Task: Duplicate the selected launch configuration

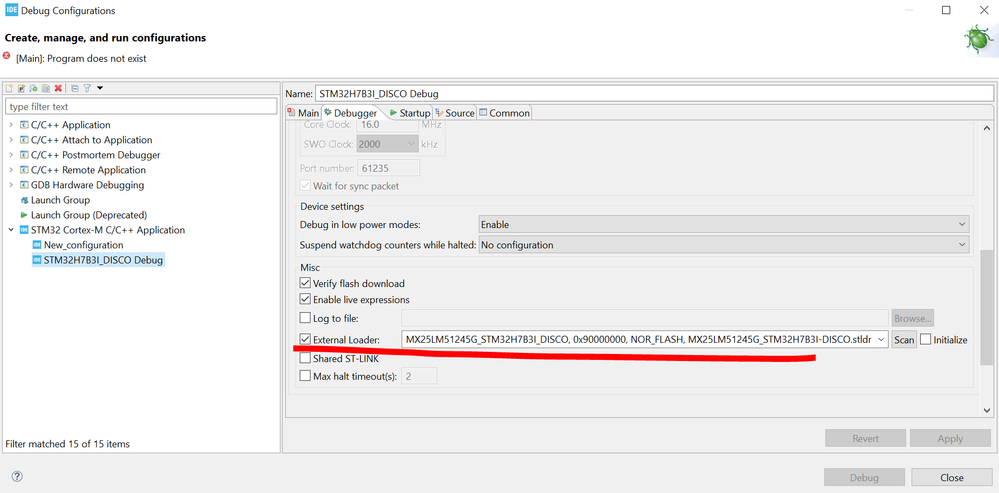Action: coord(45,88)
